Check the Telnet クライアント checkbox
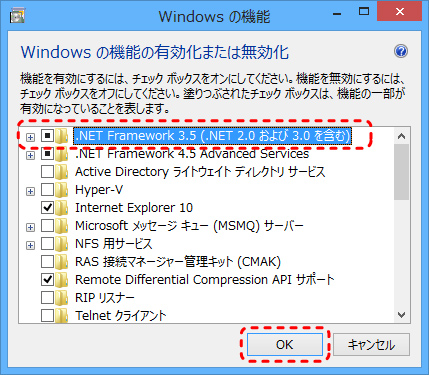This screenshot has height=375, width=429. (47, 315)
